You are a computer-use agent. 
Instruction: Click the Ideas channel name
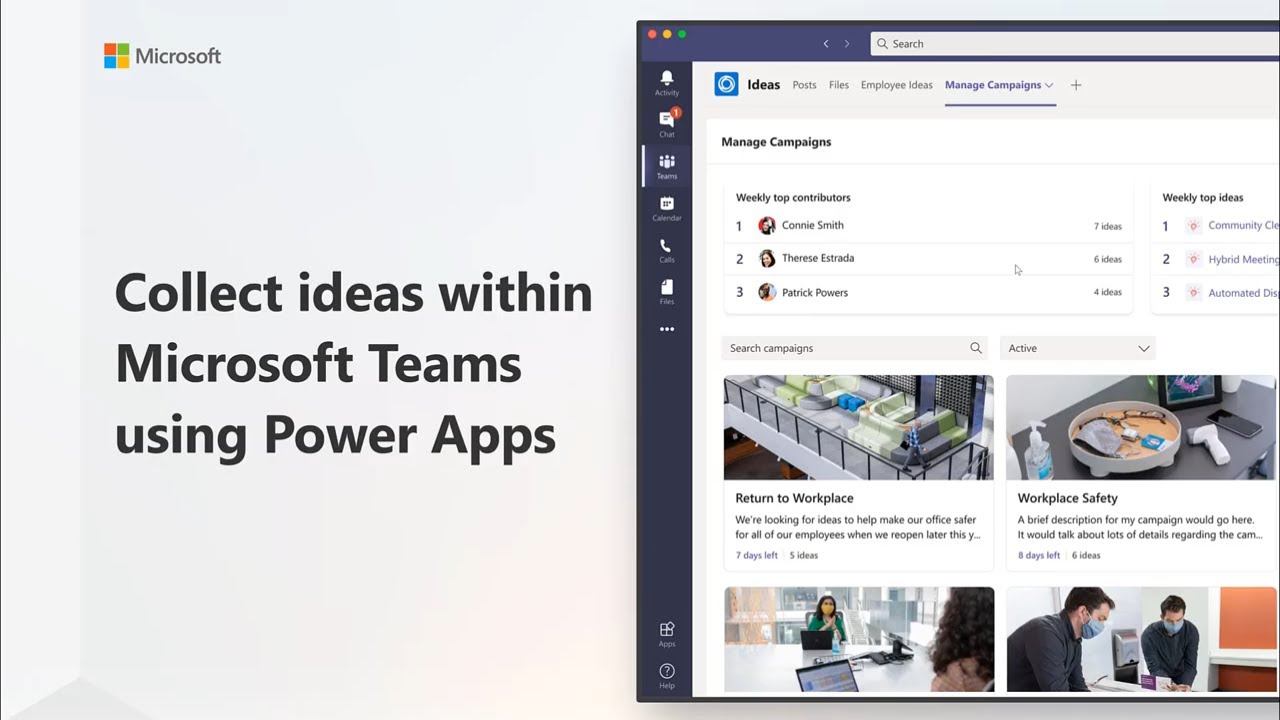click(763, 85)
